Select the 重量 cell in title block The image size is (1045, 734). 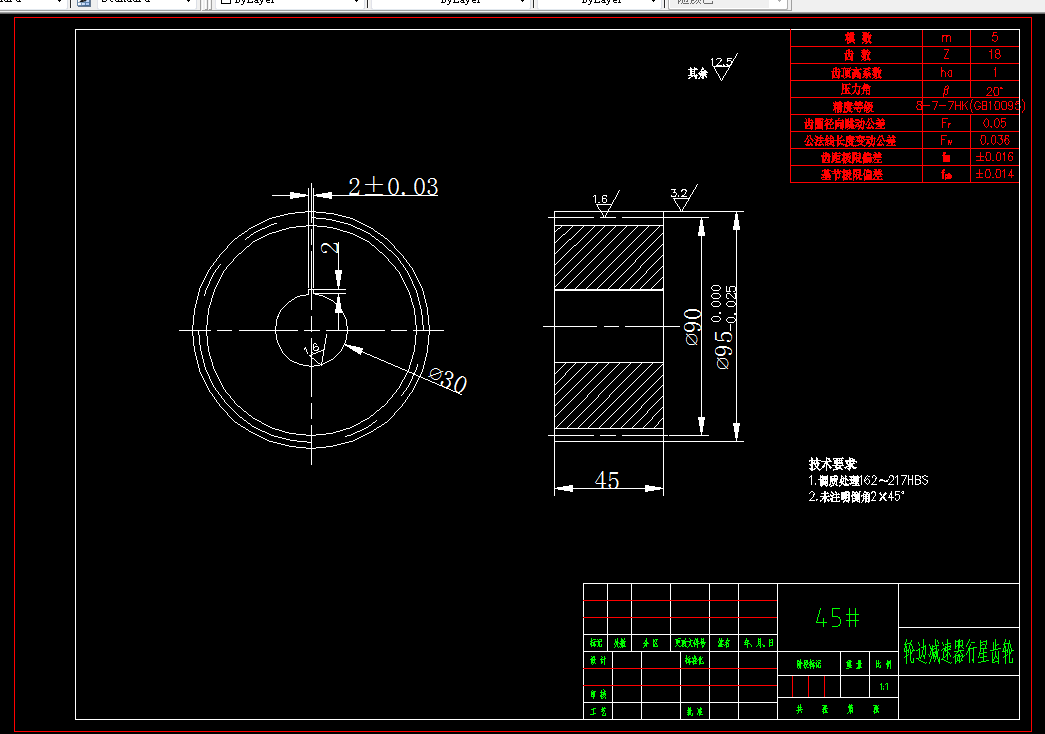click(x=854, y=665)
